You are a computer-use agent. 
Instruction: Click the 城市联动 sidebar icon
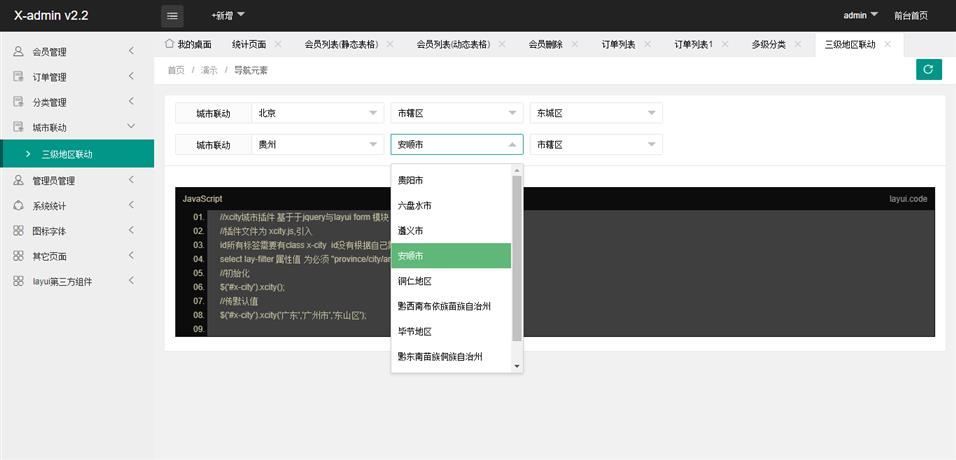(x=18, y=128)
